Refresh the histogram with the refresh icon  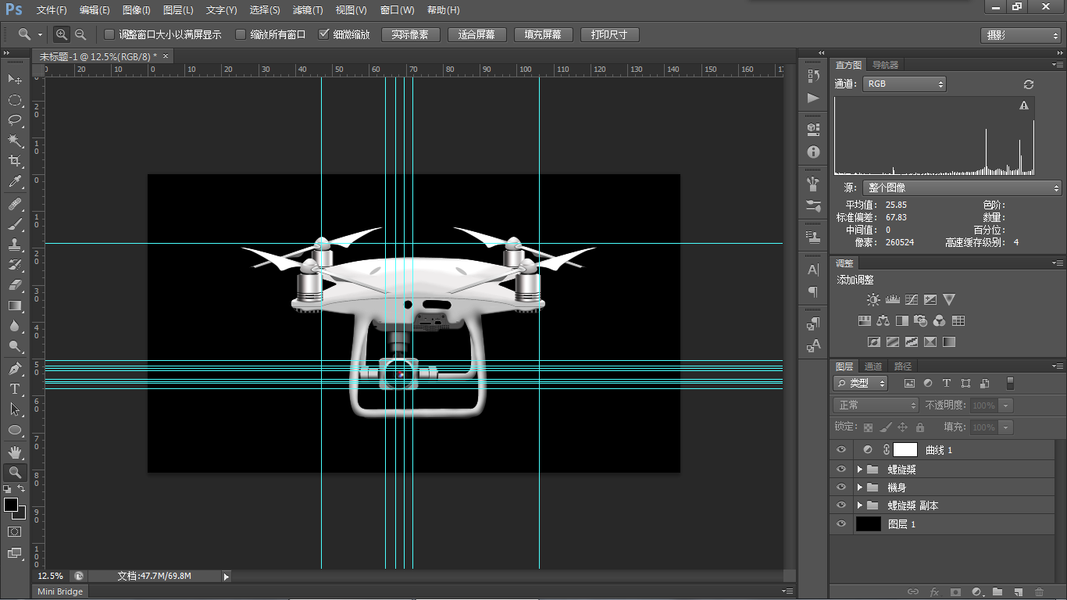point(1028,84)
